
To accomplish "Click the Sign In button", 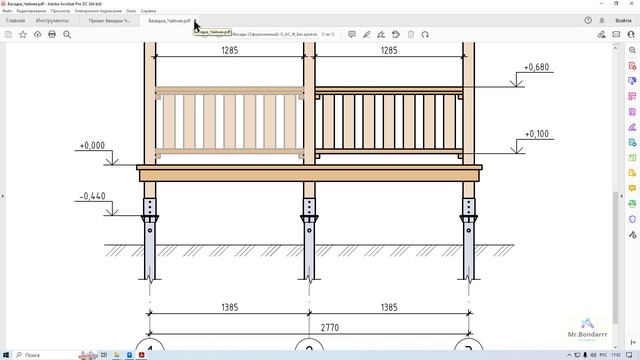I will [623, 20].
